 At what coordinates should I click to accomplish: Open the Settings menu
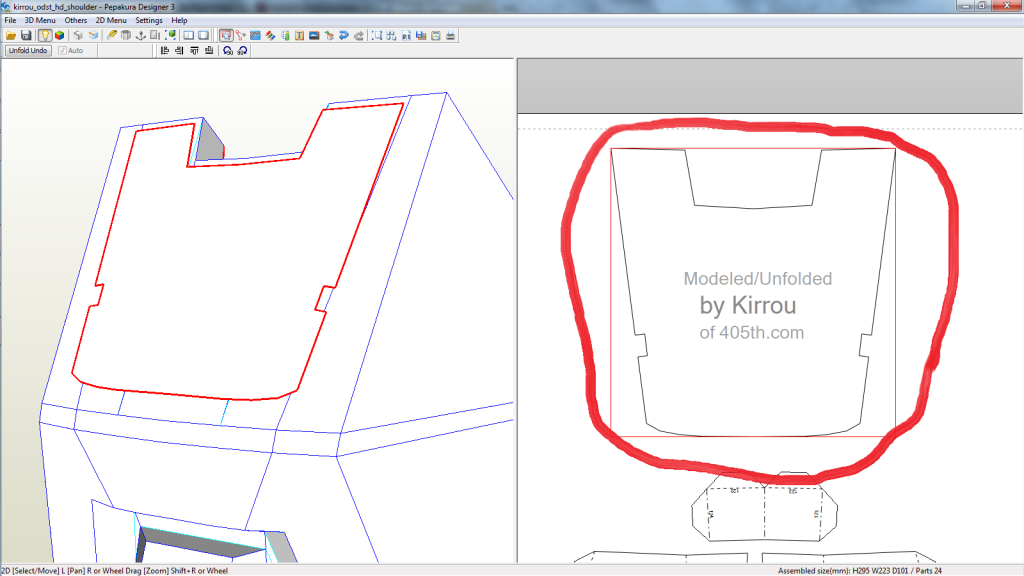click(149, 20)
